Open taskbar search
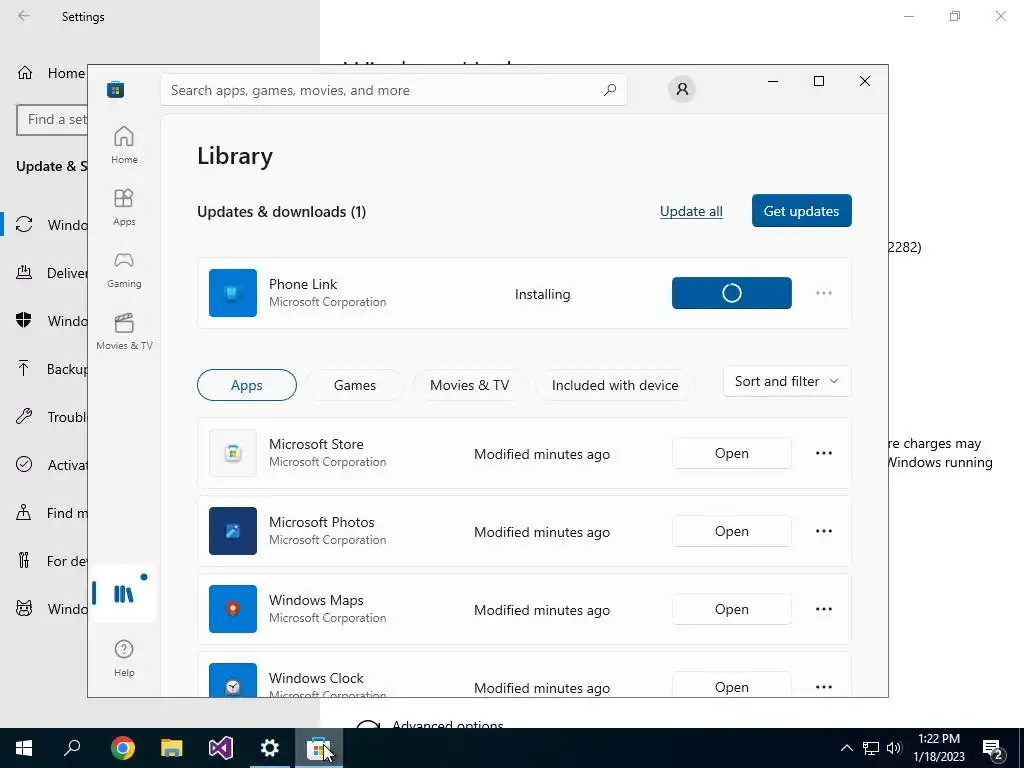This screenshot has height=768, width=1024. coord(72,748)
